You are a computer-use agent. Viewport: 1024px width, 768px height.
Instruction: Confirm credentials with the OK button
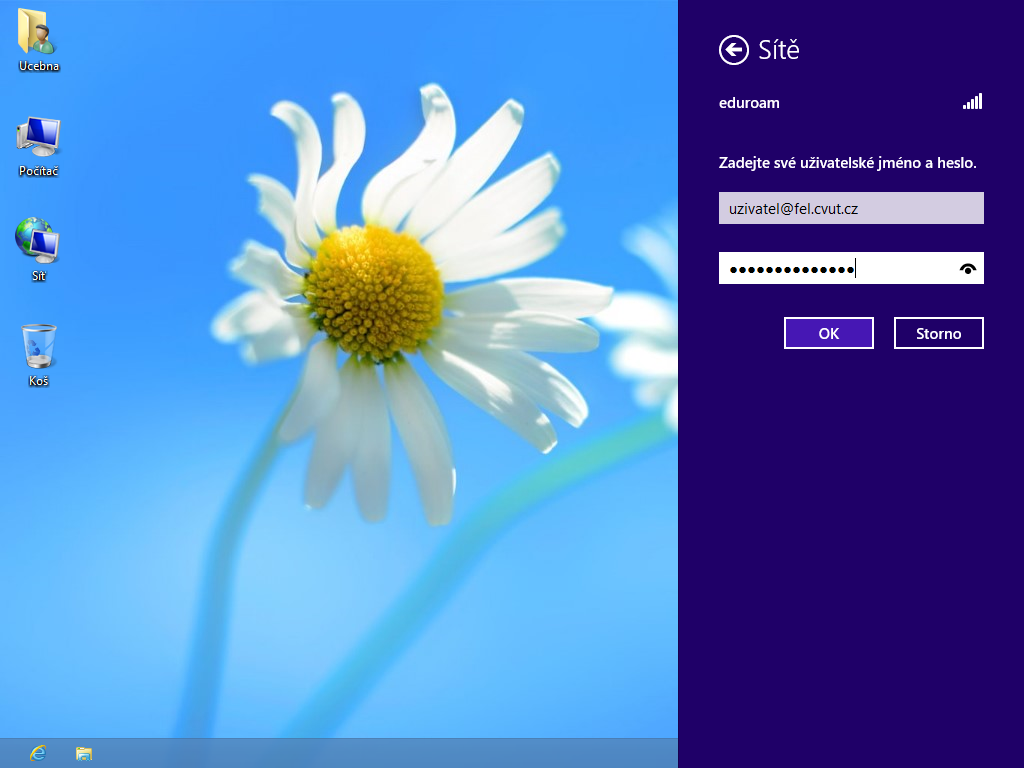tap(828, 333)
